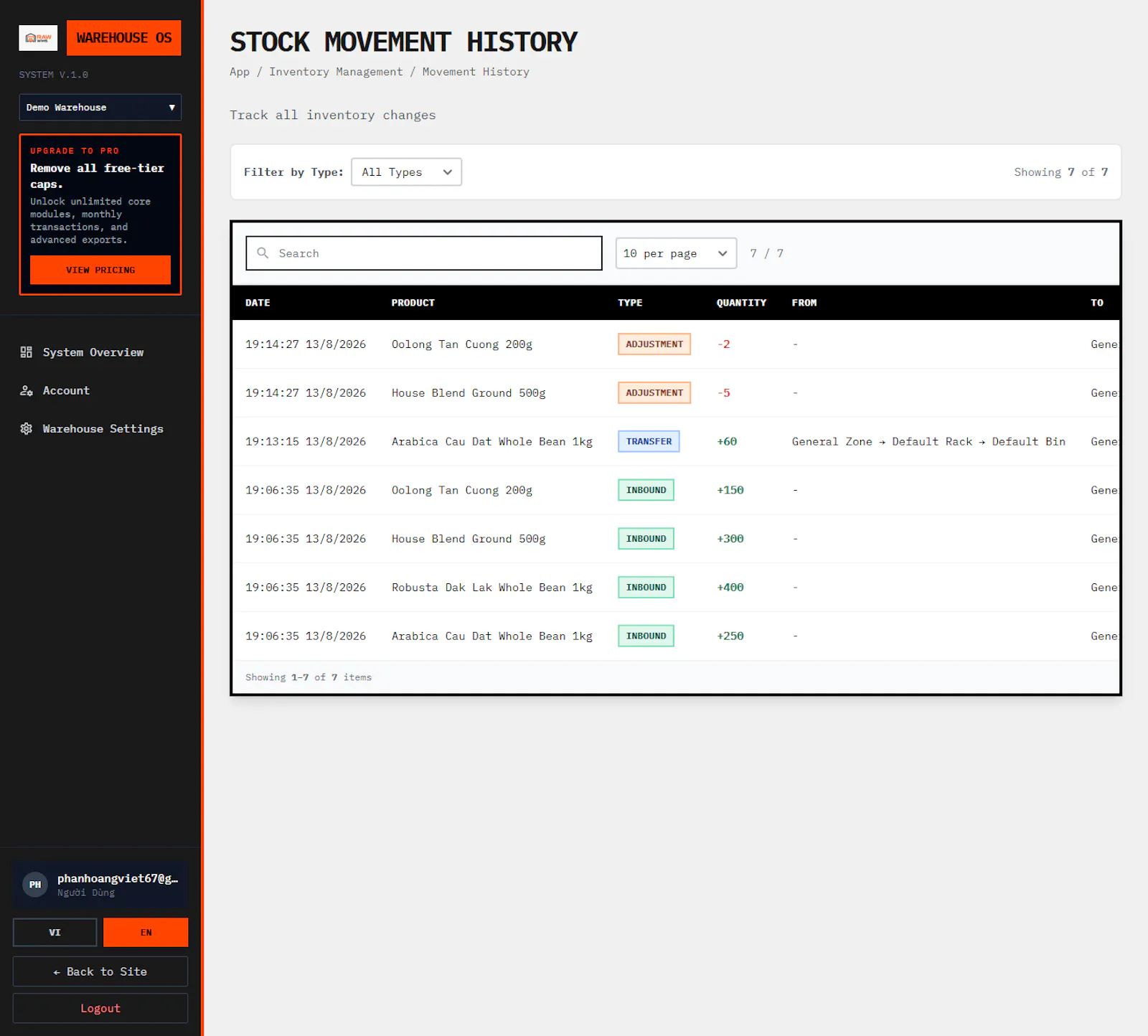Image resolution: width=1148 pixels, height=1036 pixels.
Task: Click Back to Site button
Action: point(100,971)
